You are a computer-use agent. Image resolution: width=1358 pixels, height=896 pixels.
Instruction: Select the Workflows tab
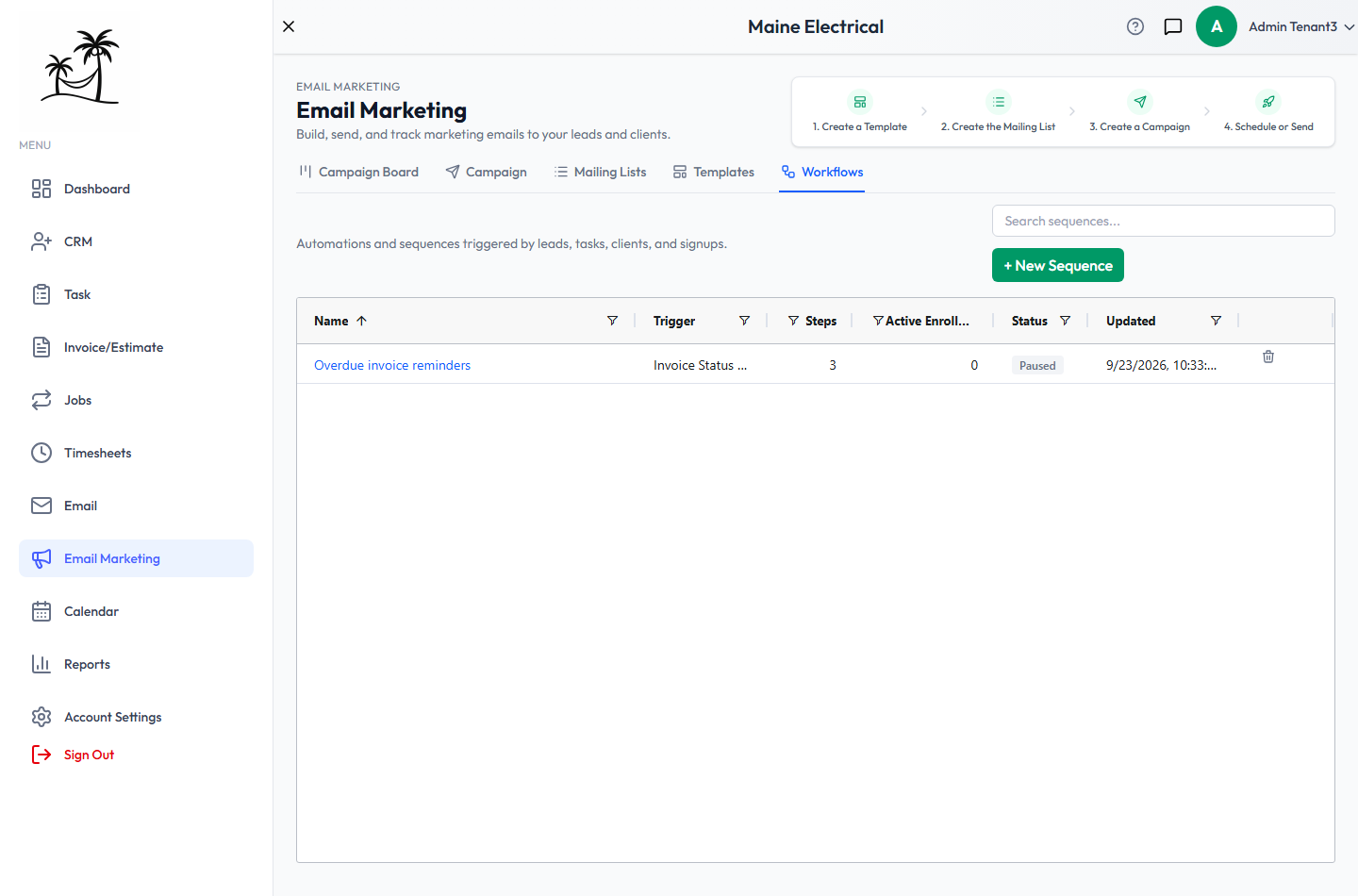(822, 172)
